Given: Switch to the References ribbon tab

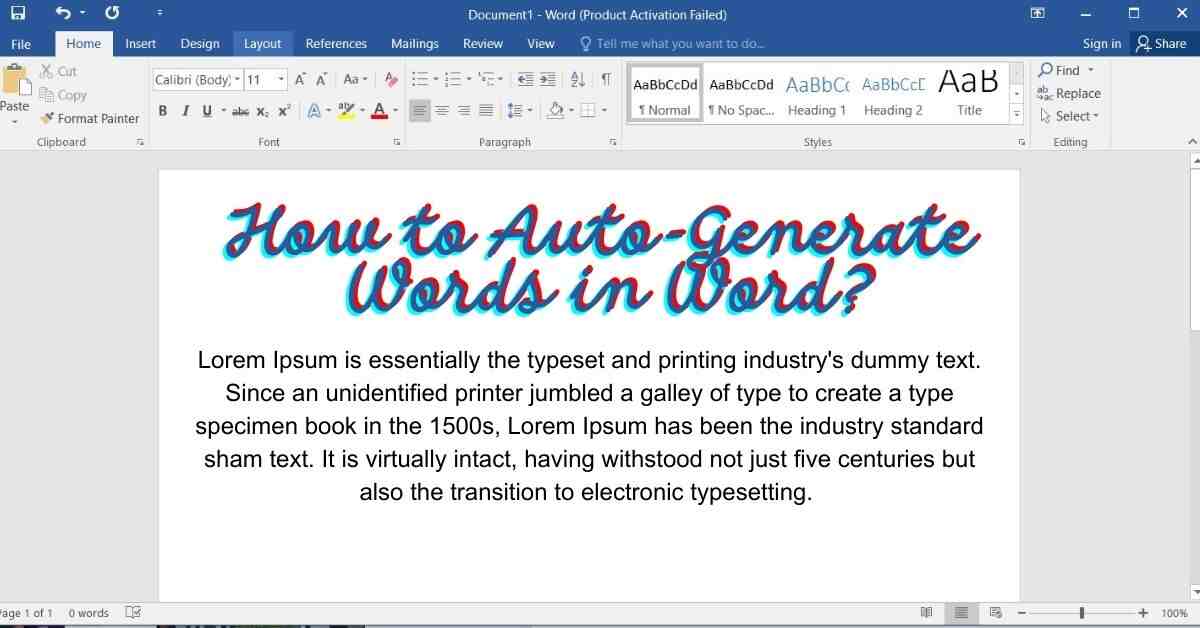Looking at the screenshot, I should point(336,43).
